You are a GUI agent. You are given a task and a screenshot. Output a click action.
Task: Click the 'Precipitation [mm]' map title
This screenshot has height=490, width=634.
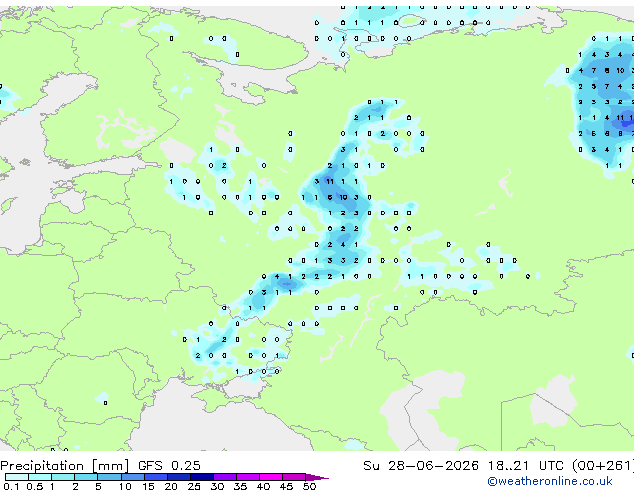pyautogui.click(x=64, y=466)
